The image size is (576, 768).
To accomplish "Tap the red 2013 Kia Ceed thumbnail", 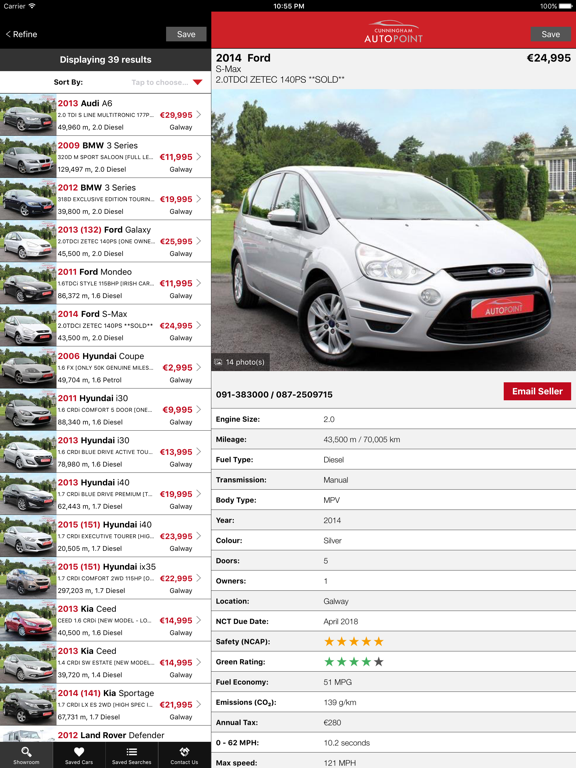I will (28, 620).
